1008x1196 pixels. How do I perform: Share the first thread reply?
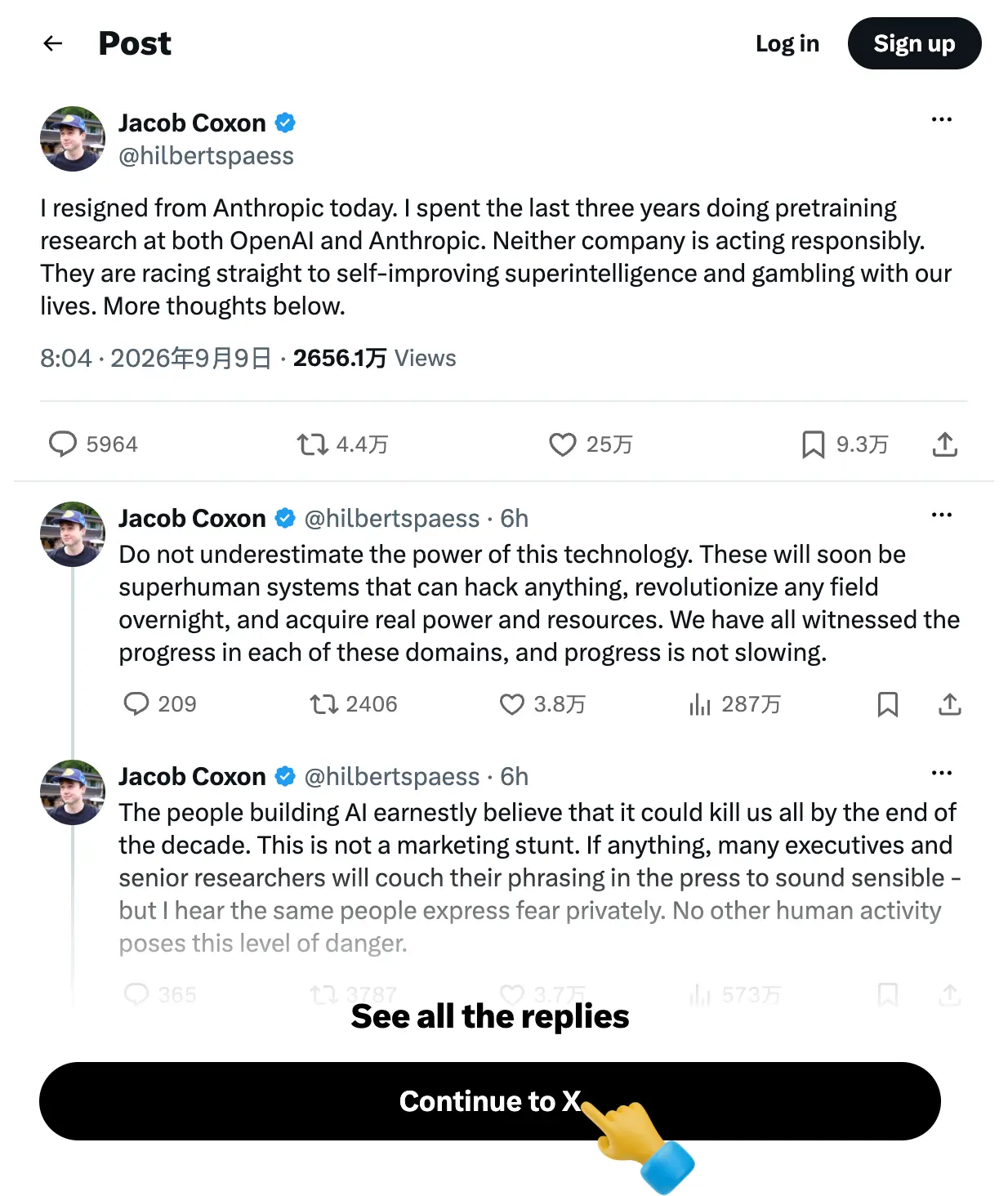pos(950,704)
